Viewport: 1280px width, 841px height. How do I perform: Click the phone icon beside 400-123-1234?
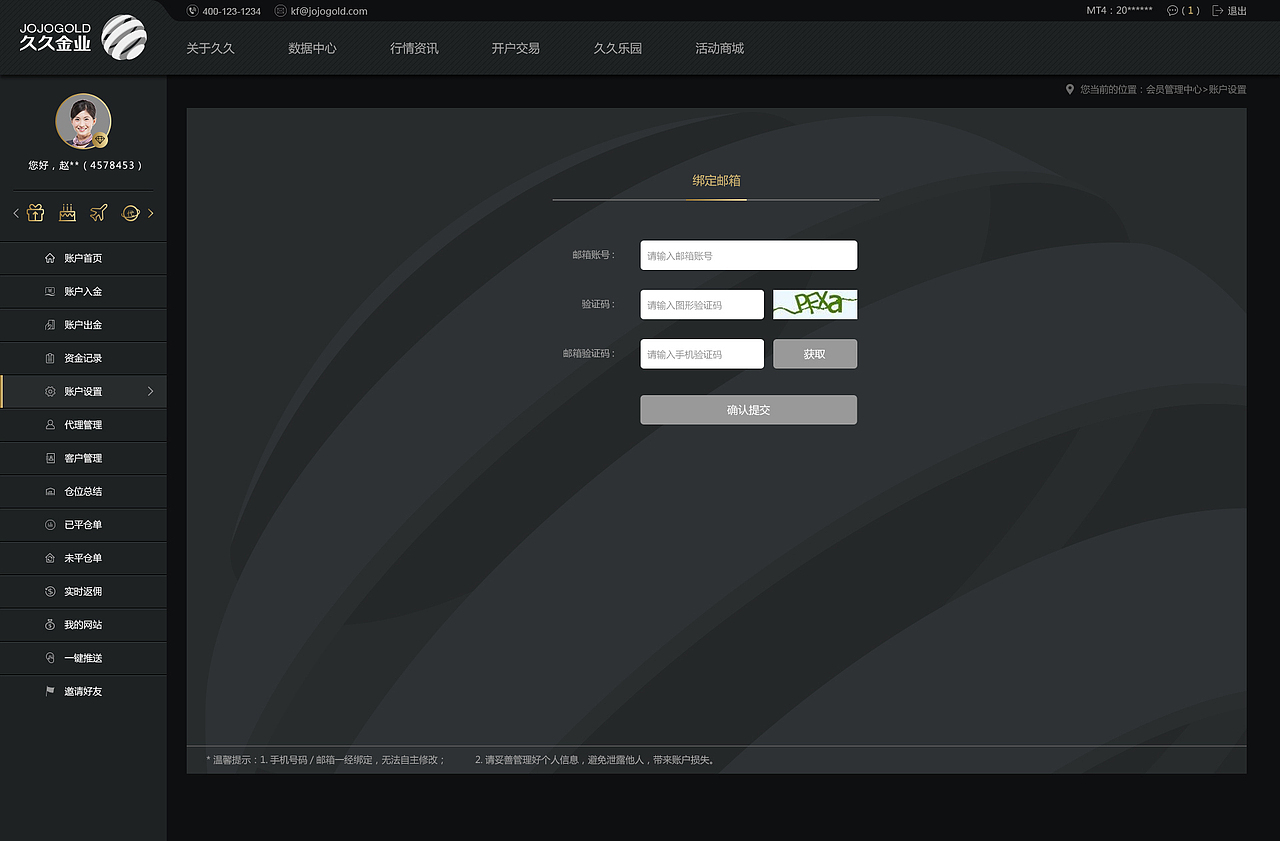192,11
